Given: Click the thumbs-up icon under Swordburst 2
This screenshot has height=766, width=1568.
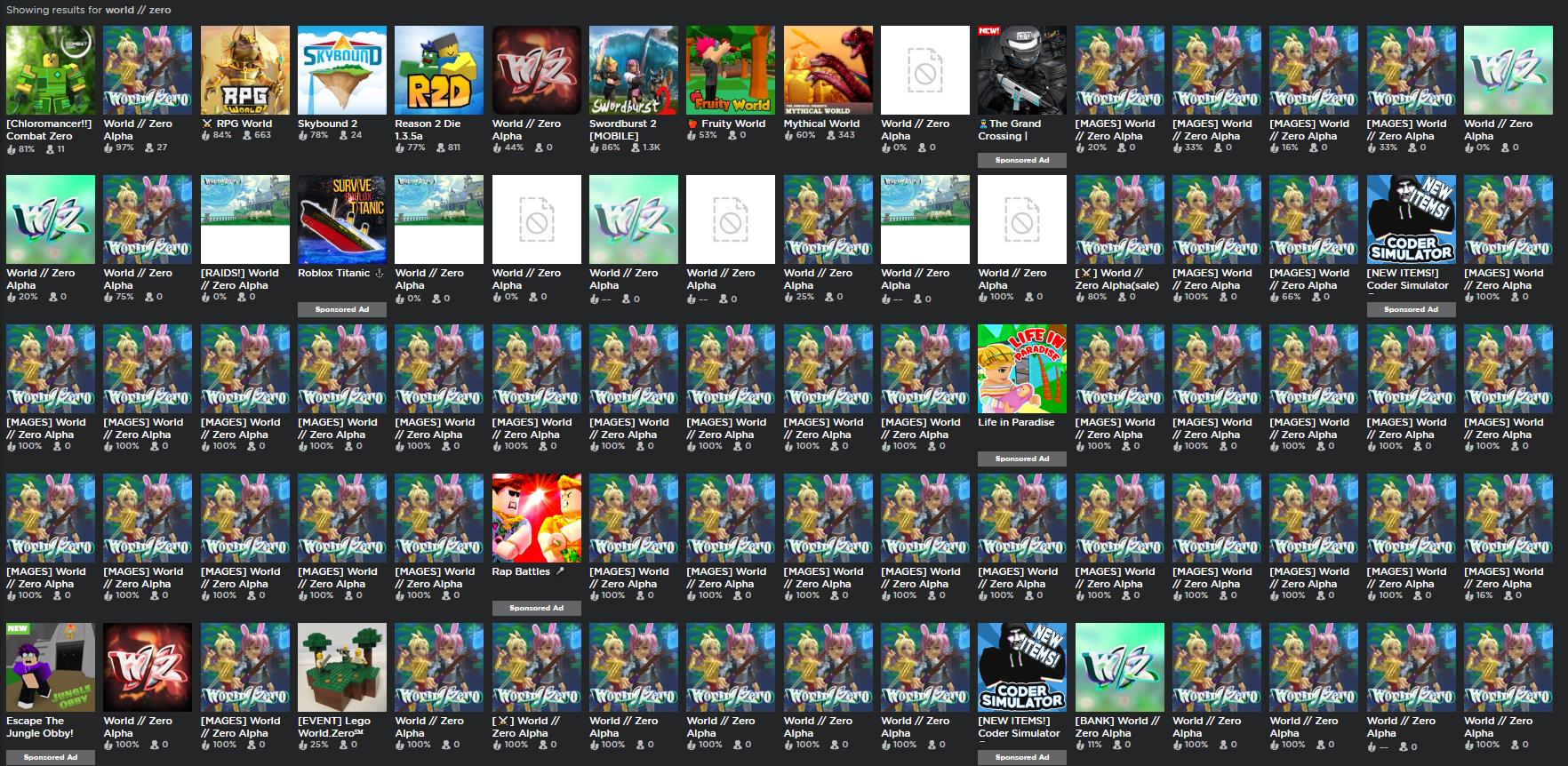Looking at the screenshot, I should [594, 148].
